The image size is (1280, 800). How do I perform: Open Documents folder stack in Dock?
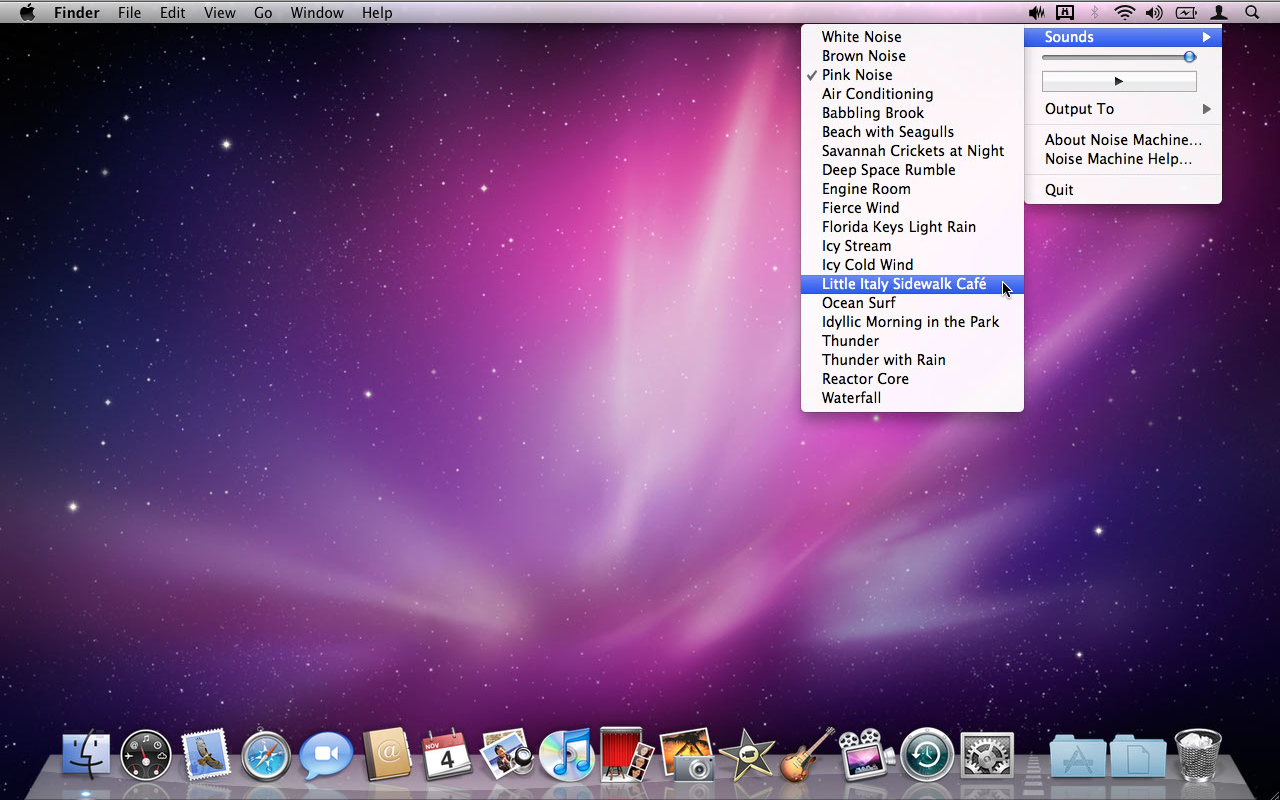[x=1138, y=755]
